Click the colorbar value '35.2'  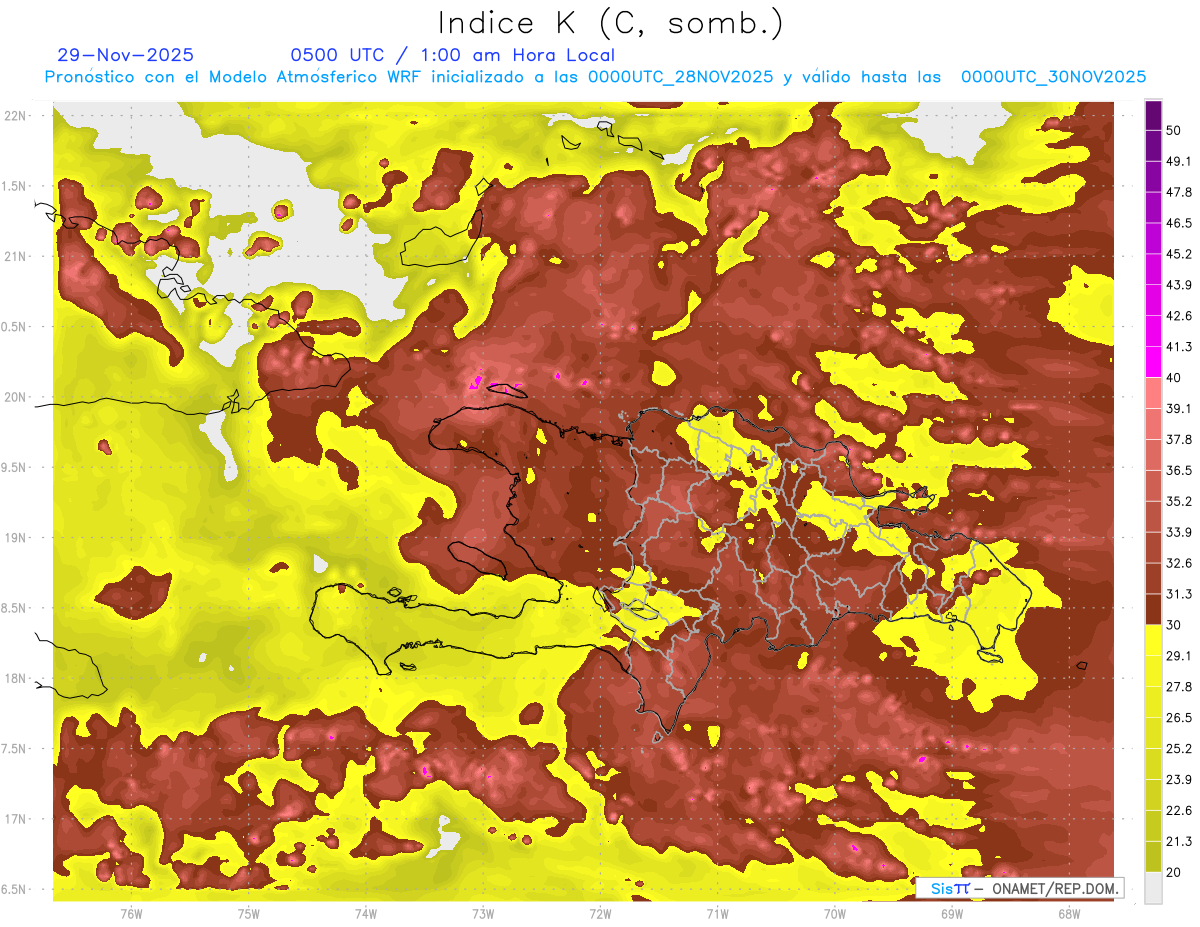coord(1179,501)
